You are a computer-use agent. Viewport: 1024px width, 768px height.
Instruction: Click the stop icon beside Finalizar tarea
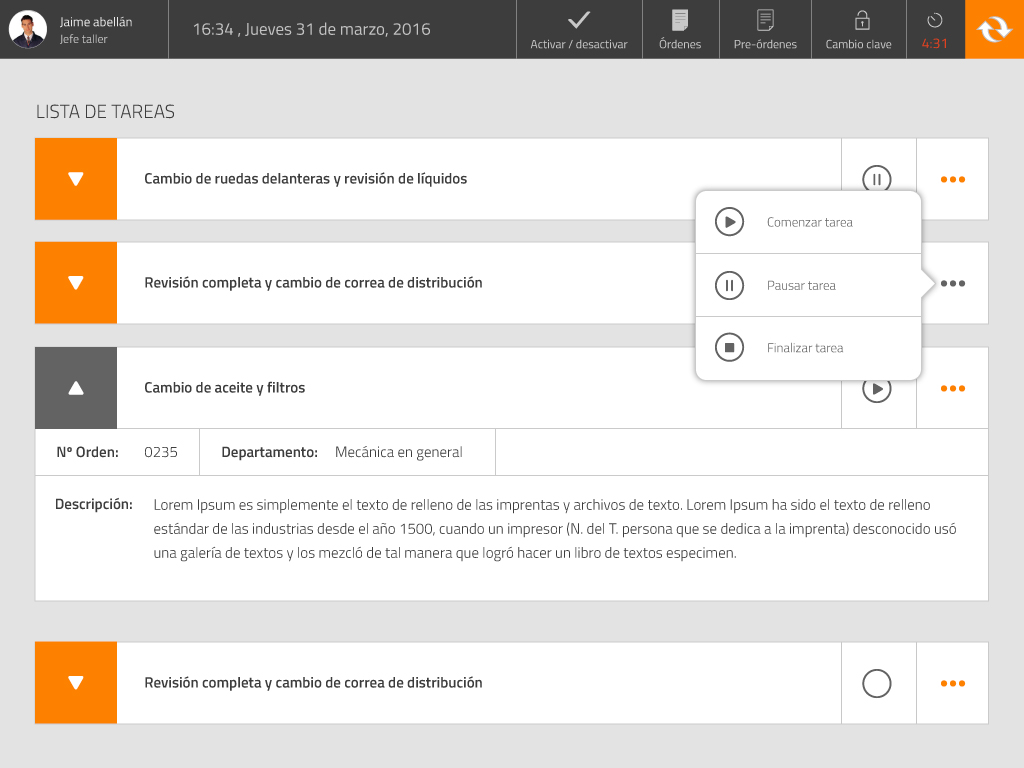coord(729,347)
